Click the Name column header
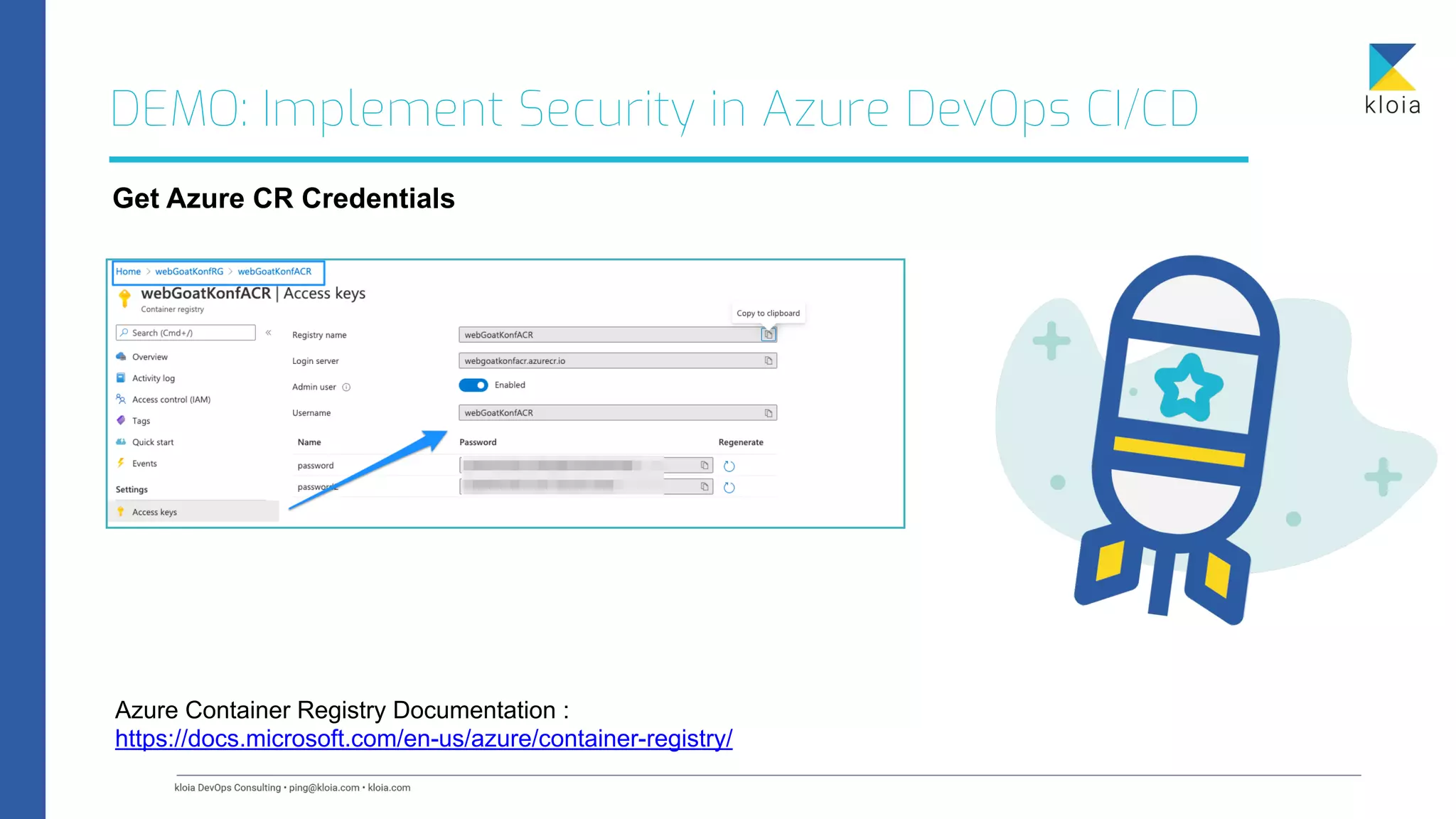 [x=309, y=442]
